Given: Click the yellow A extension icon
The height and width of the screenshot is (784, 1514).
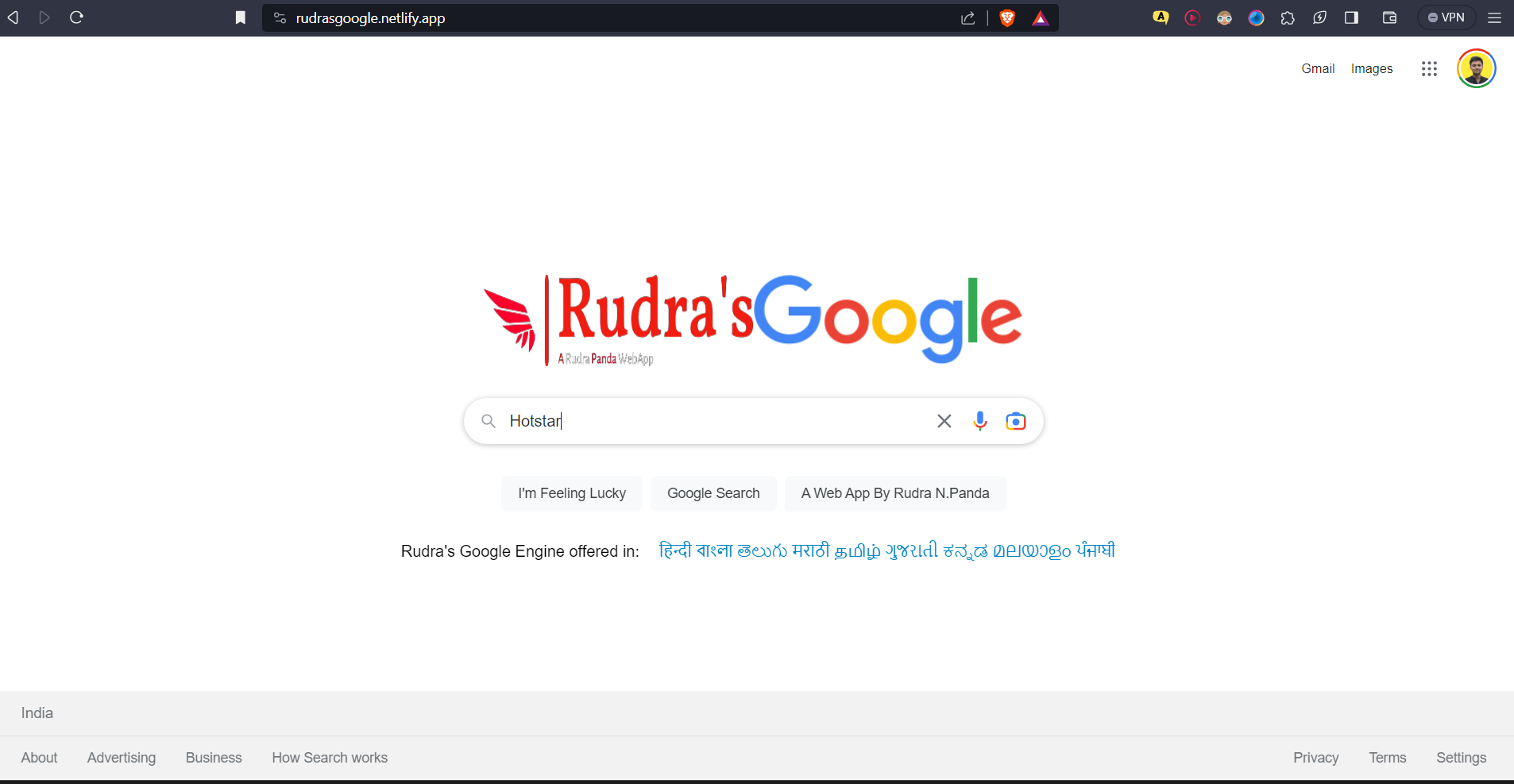Looking at the screenshot, I should (x=1161, y=17).
